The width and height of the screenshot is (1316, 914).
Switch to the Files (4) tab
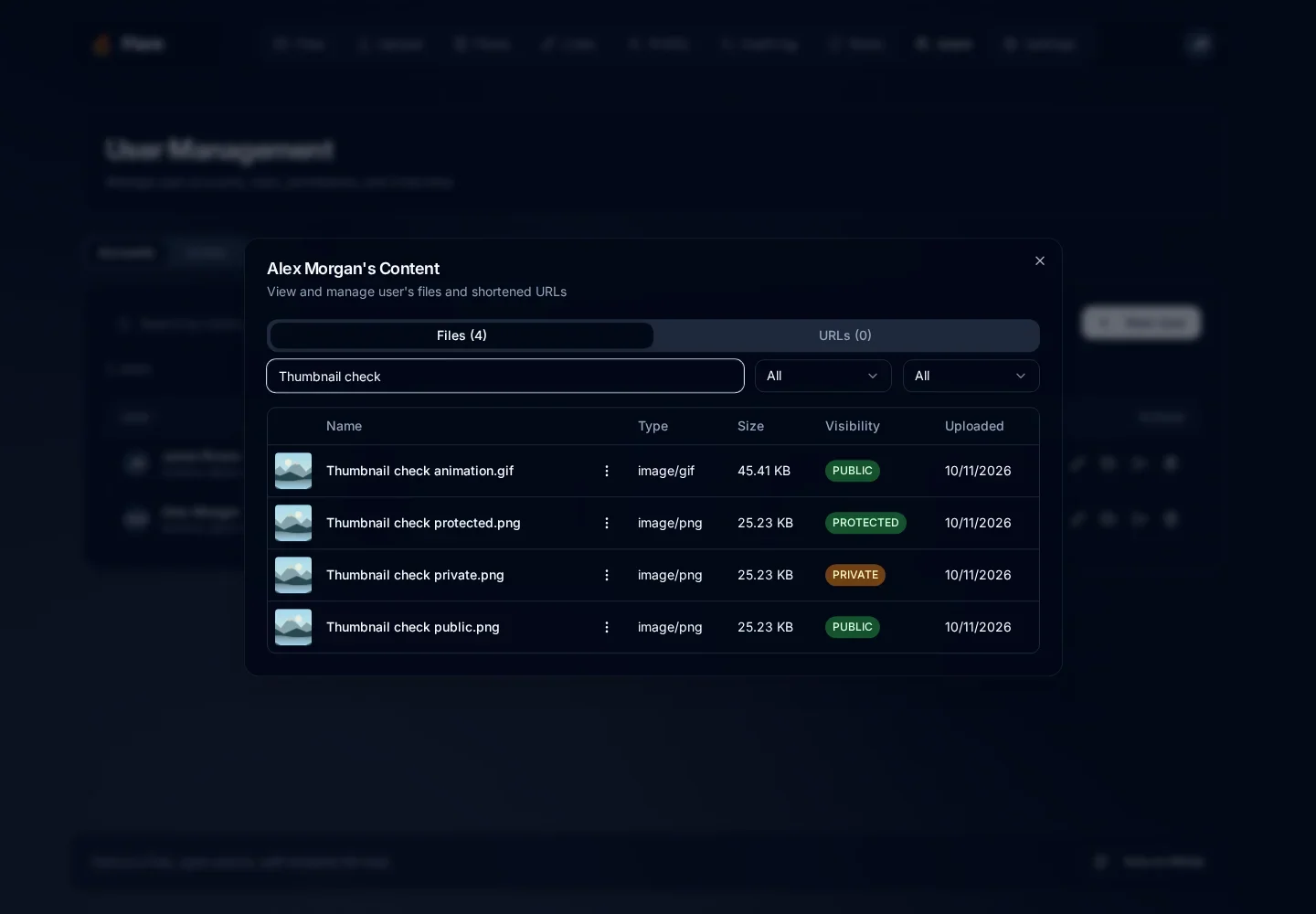coord(462,335)
